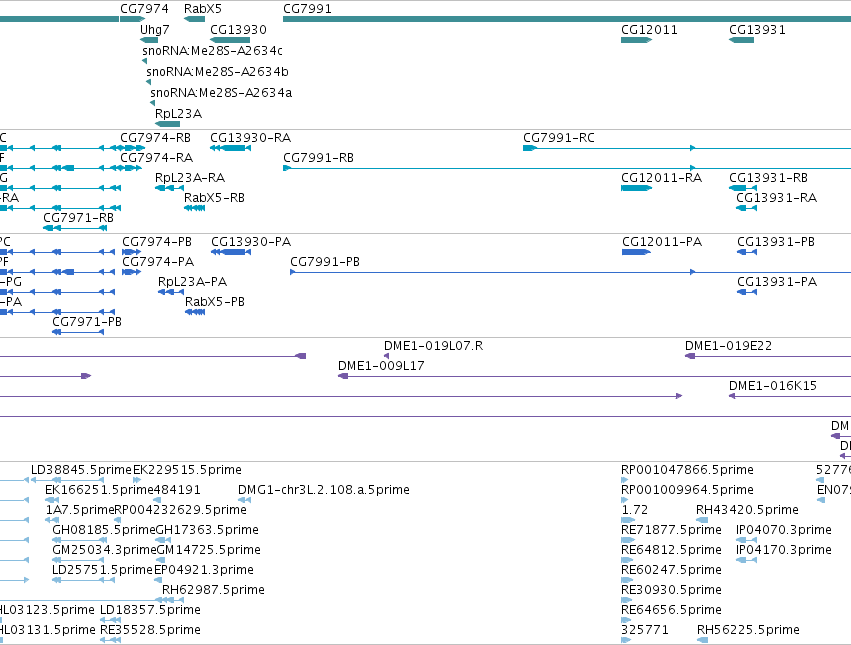Select the Uhg7 gene label
This screenshot has width=851, height=645.
pyautogui.click(x=155, y=30)
